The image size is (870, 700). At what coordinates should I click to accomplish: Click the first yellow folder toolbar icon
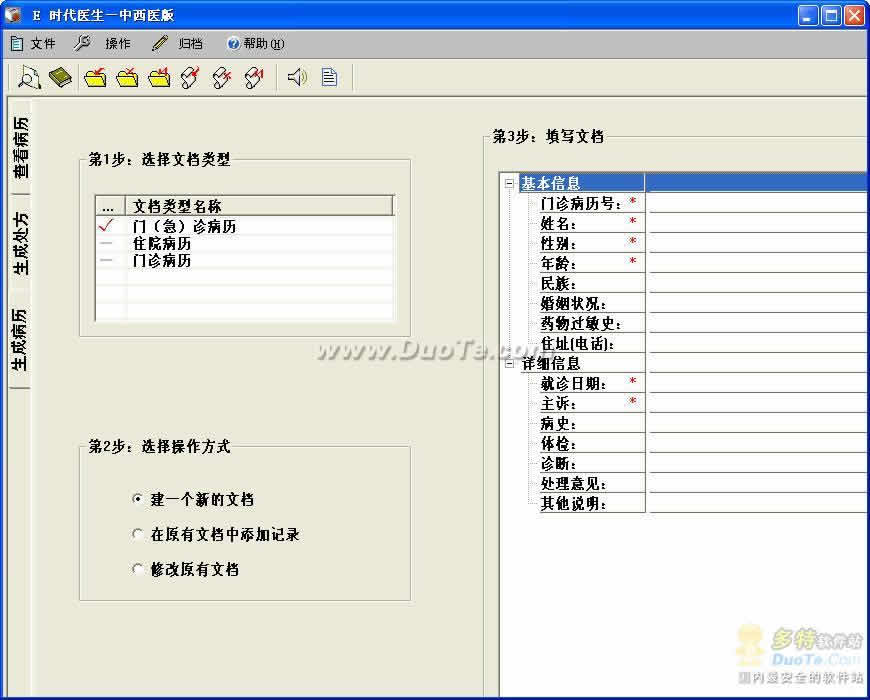pyautogui.click(x=95, y=77)
